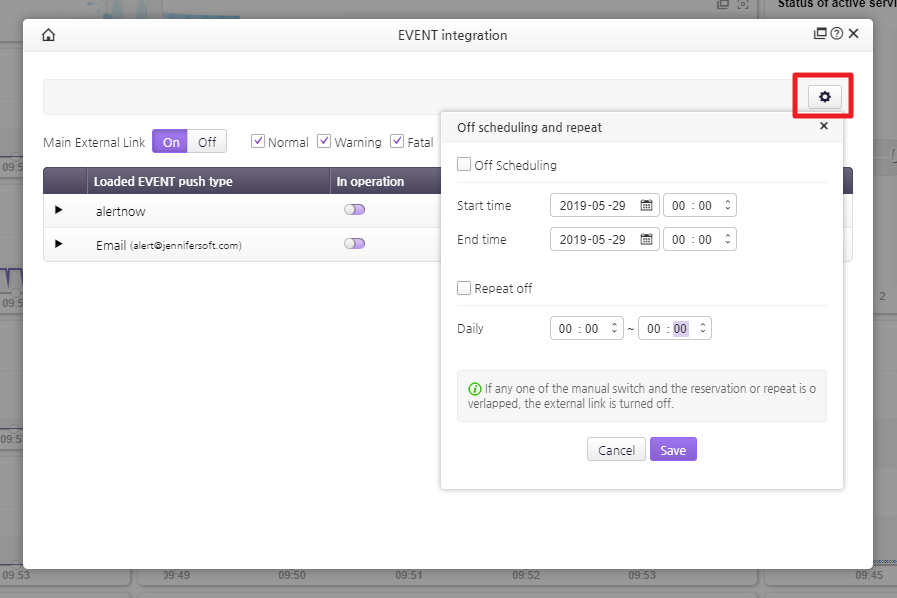897x598 pixels.
Task: Click the help question mark icon
Action: pos(836,34)
